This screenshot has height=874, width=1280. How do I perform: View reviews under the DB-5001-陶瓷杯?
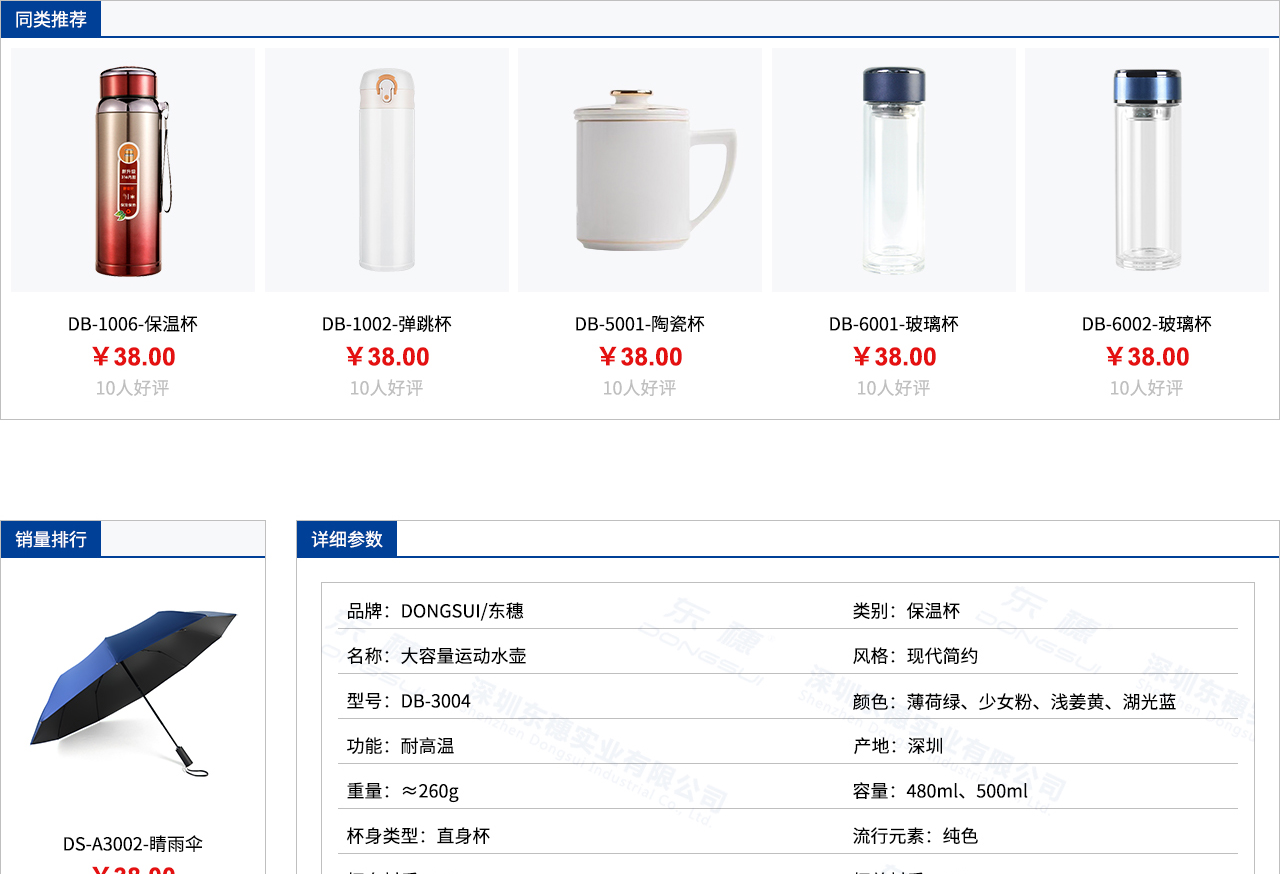tap(640, 388)
